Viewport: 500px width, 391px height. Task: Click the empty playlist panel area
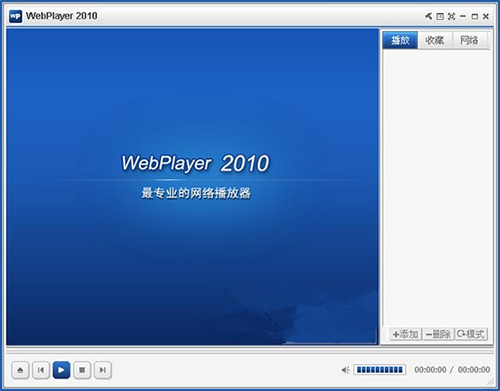click(436, 188)
